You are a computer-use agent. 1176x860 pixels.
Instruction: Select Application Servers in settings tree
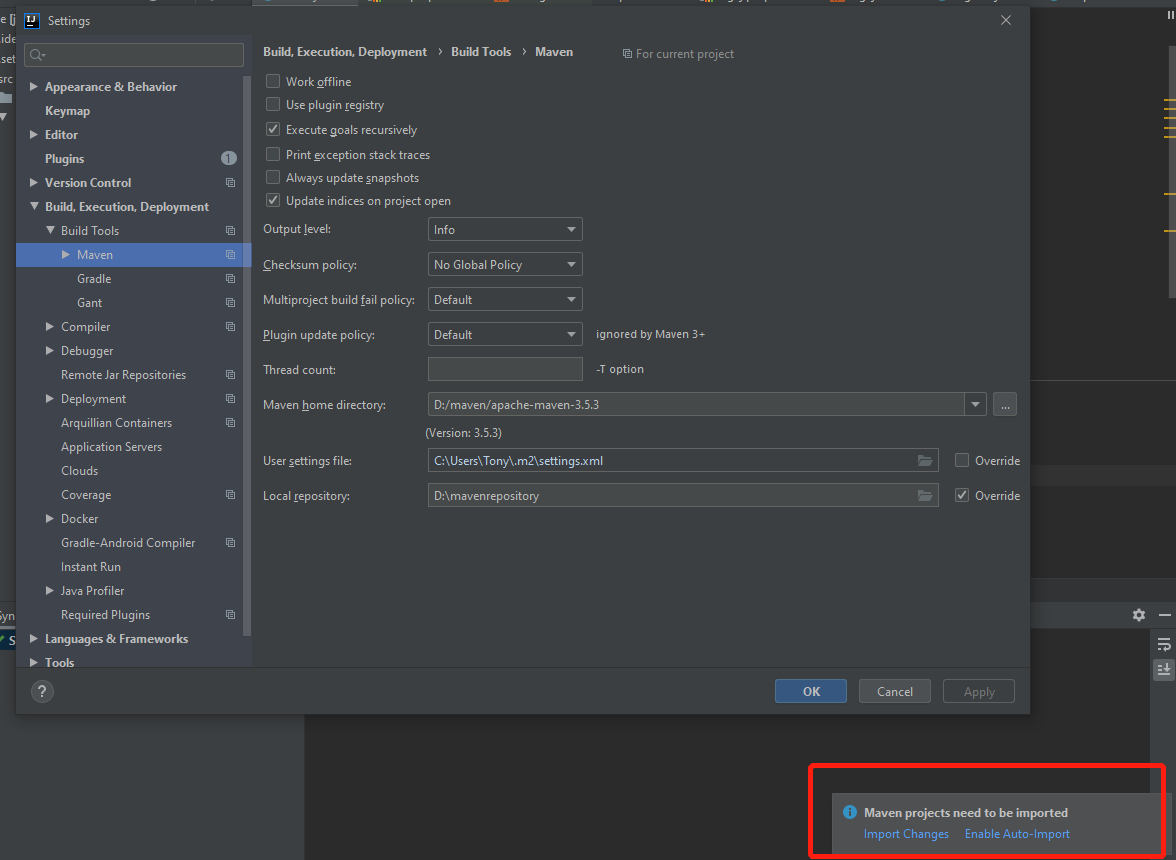click(112, 447)
